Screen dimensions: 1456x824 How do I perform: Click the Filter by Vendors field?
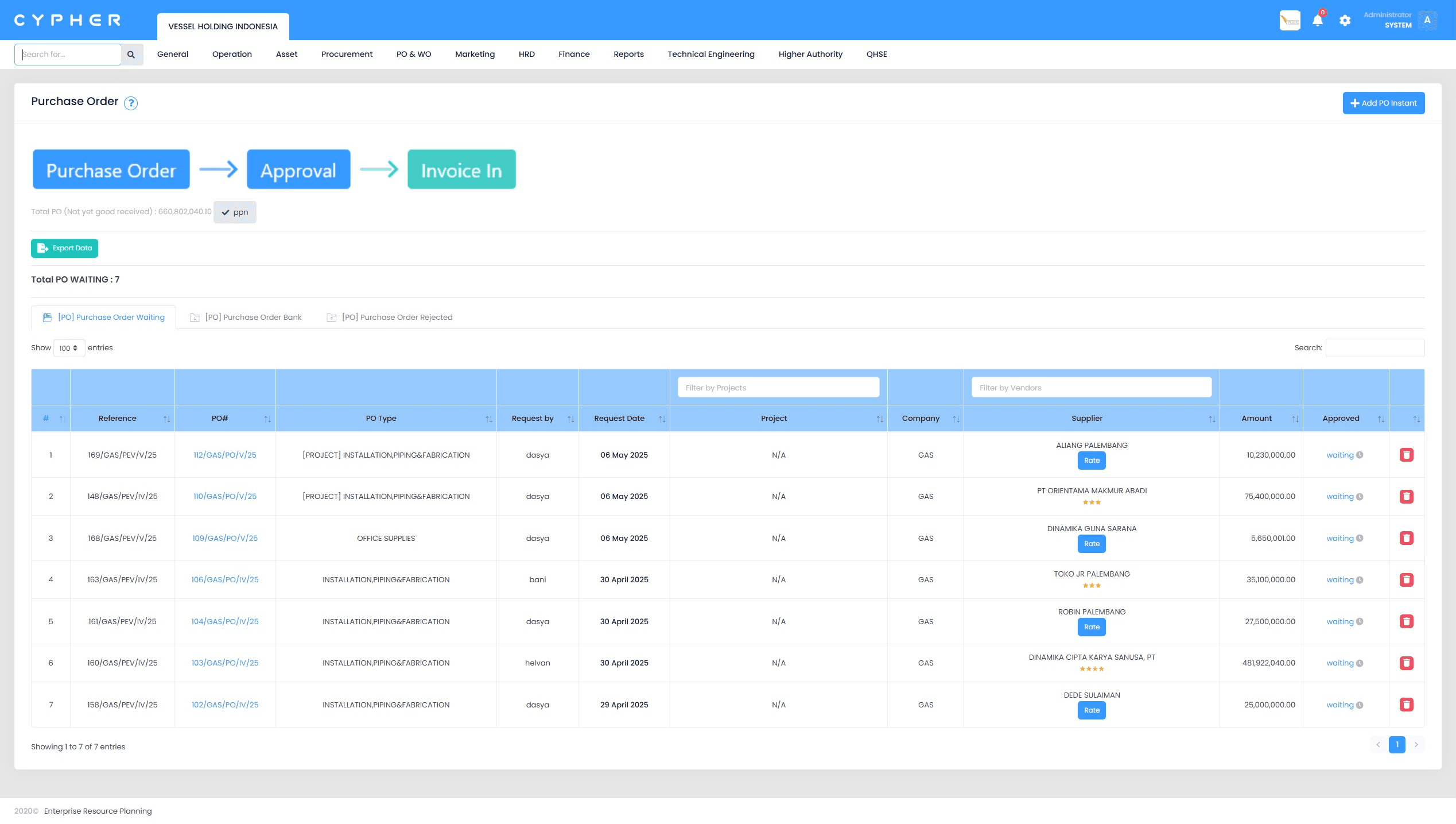tap(1092, 388)
